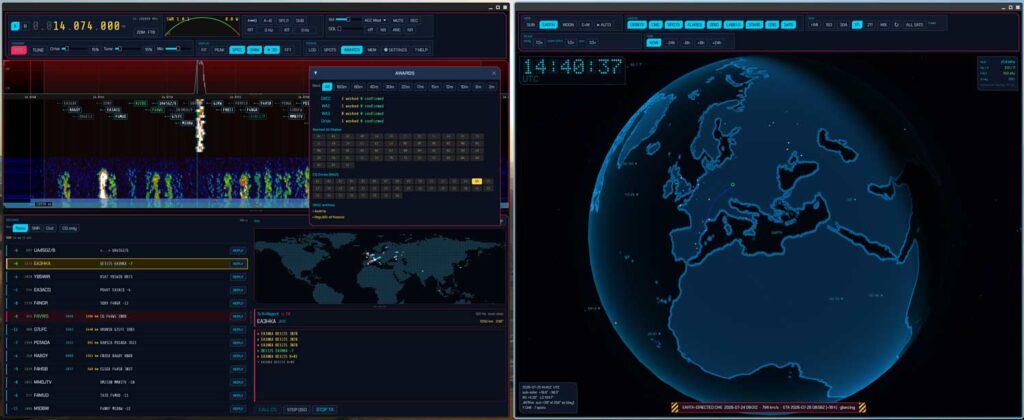The width and height of the screenshot is (1024, 420).
Task: Reply to MM0LITV decode
Action: (x=238, y=382)
